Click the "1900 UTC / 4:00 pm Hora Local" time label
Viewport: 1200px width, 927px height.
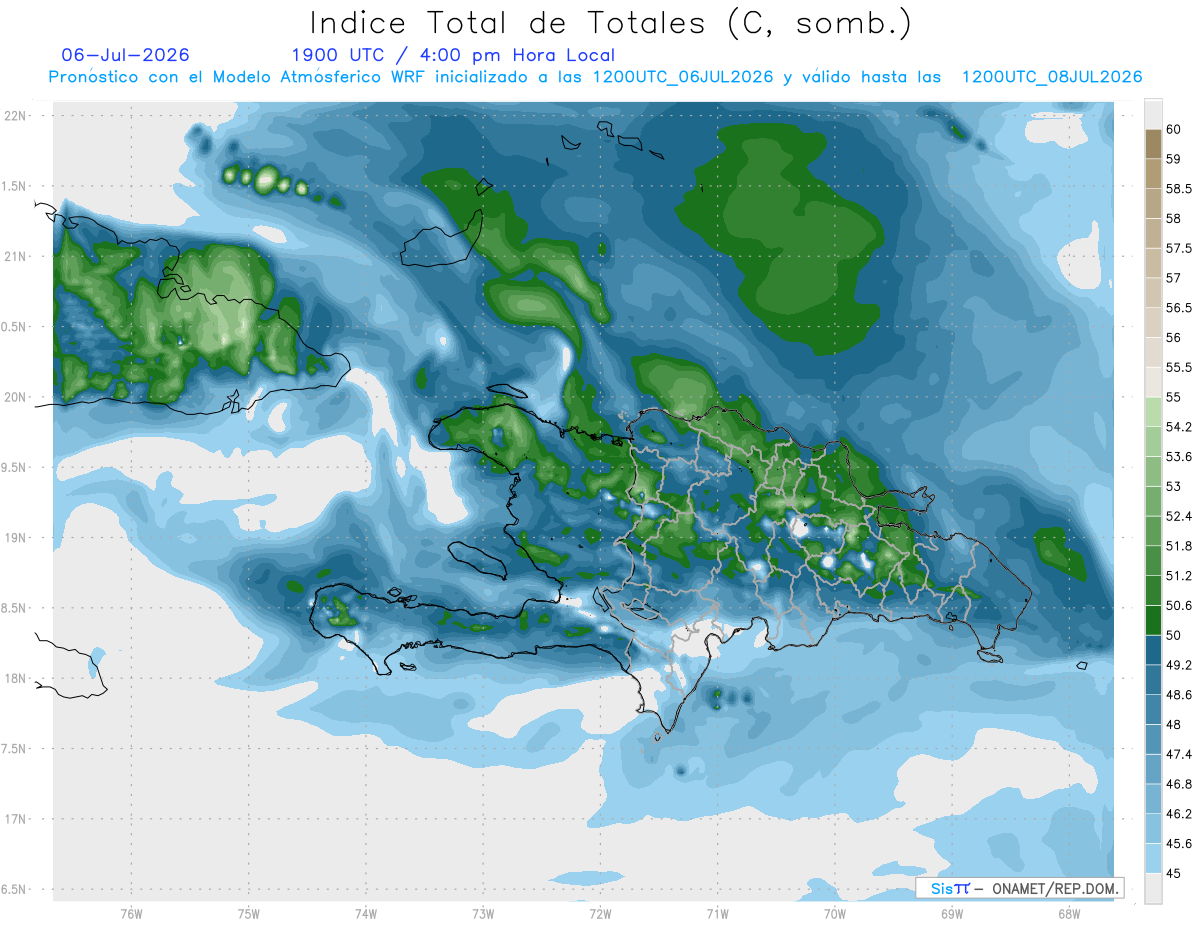coord(453,56)
